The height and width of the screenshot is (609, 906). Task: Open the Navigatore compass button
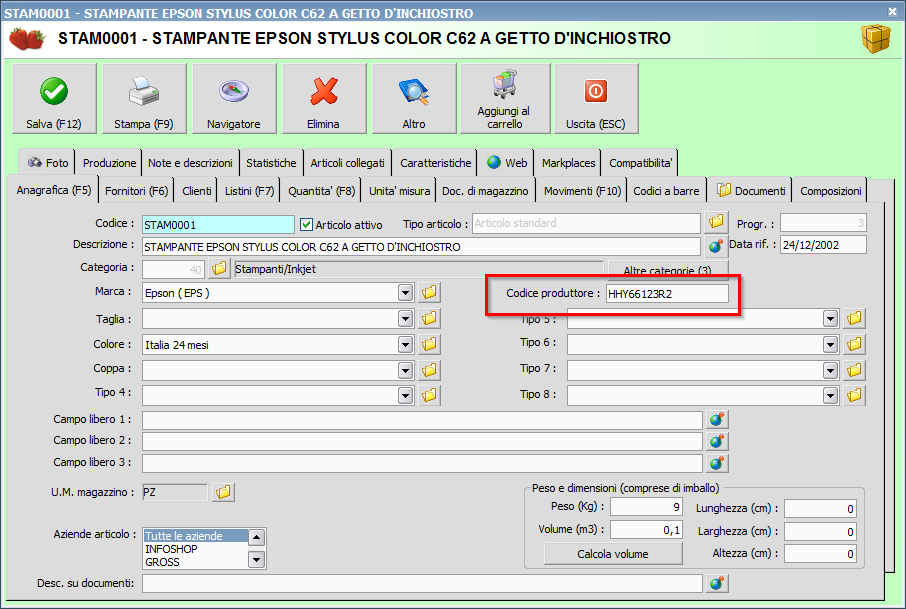(234, 99)
